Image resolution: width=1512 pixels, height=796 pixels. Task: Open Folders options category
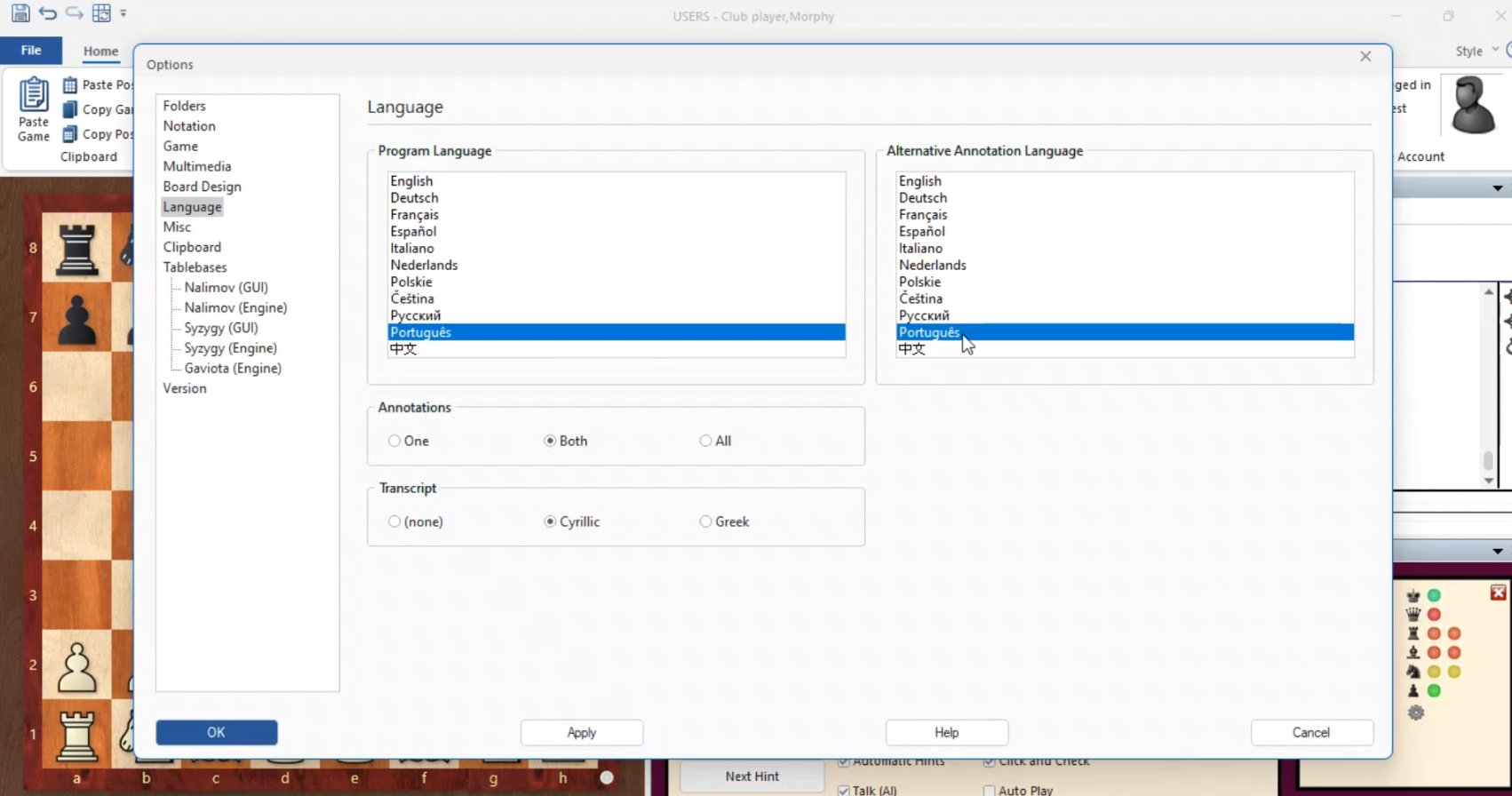point(184,106)
